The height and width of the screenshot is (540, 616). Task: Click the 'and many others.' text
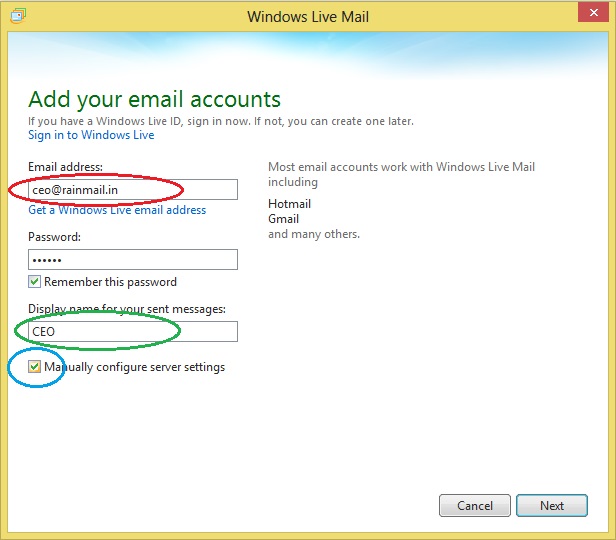tap(314, 234)
